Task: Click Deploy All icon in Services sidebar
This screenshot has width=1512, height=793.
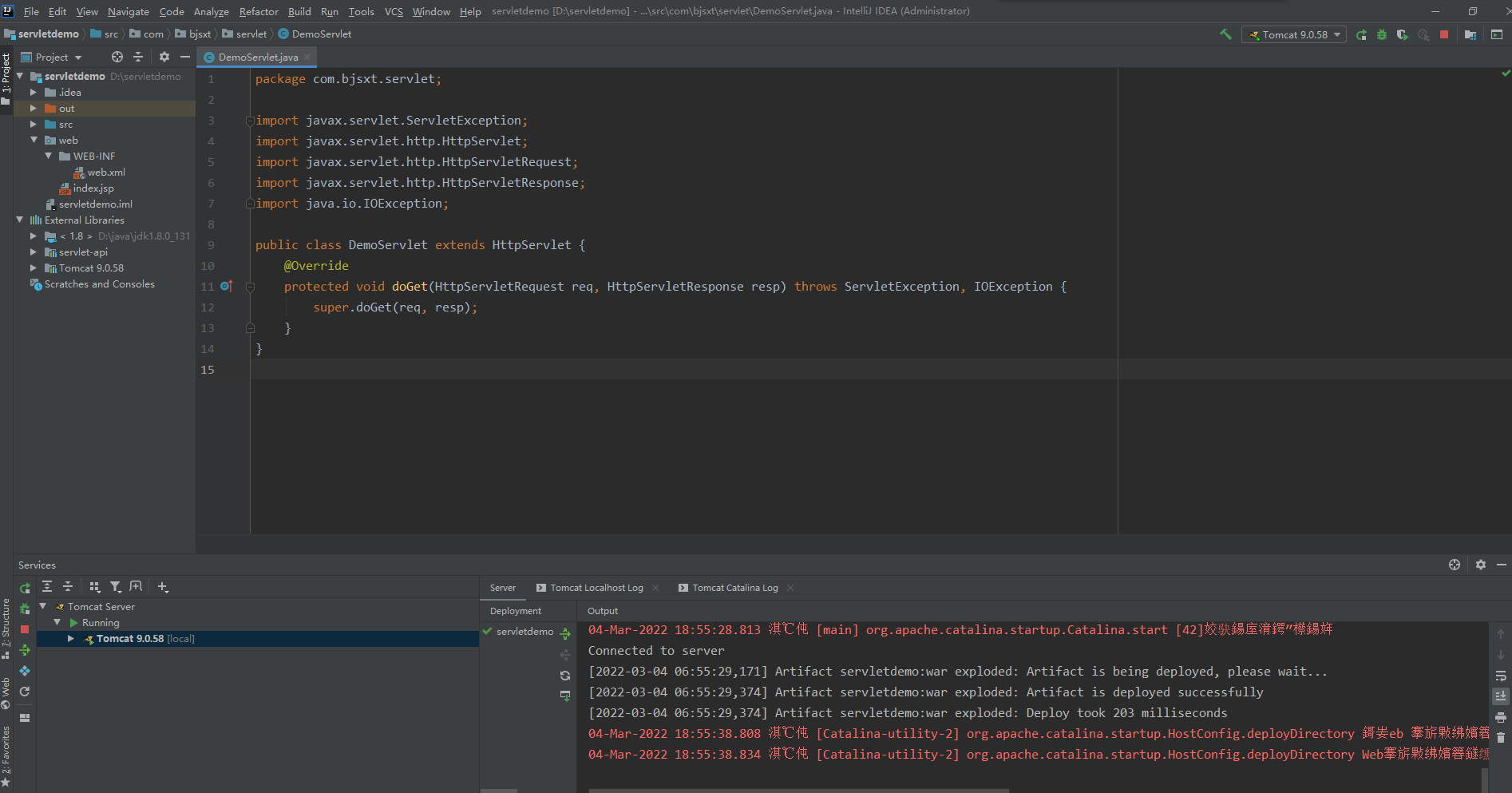Action: pos(25,650)
